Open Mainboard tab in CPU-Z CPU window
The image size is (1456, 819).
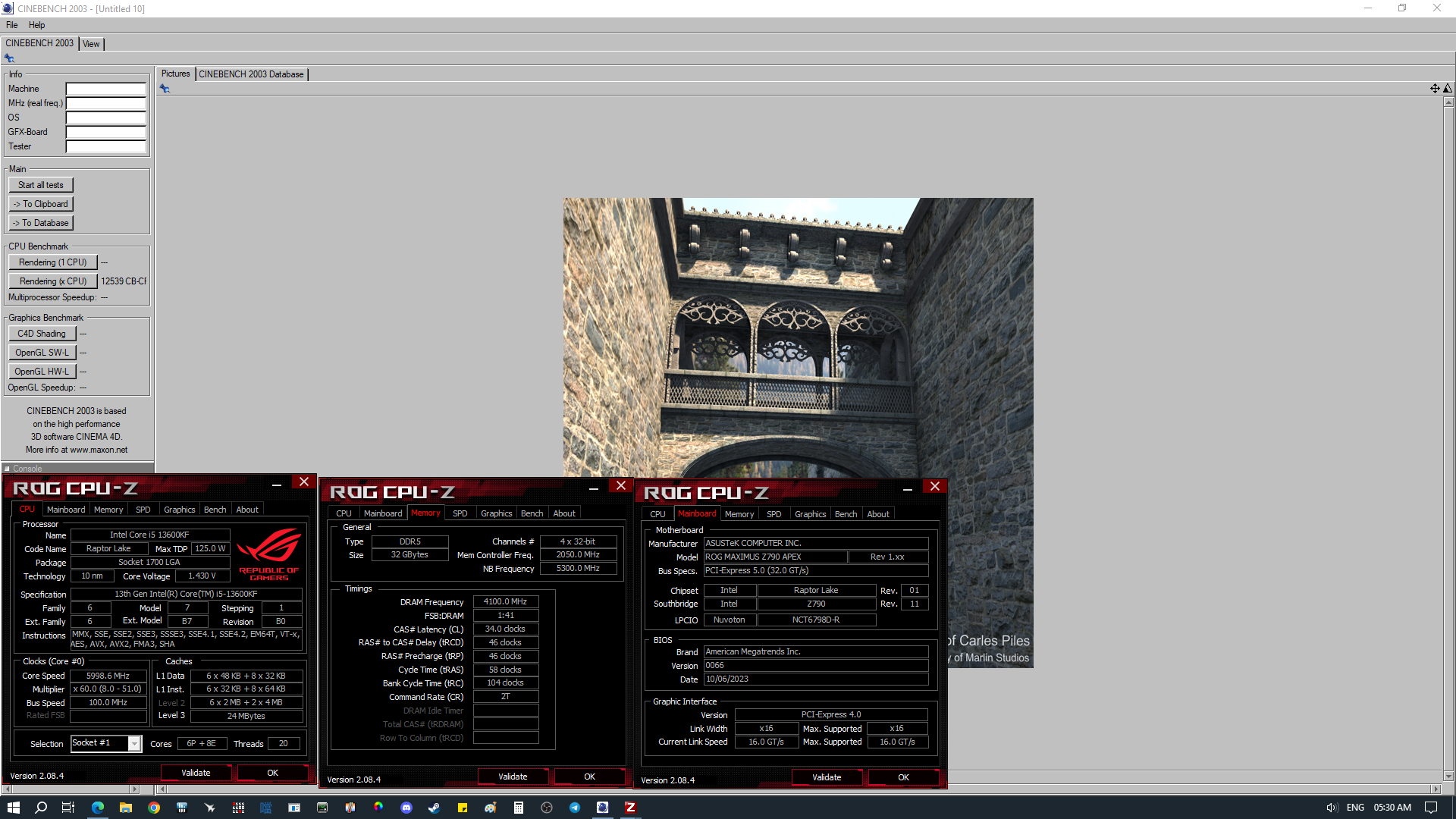[x=66, y=510]
